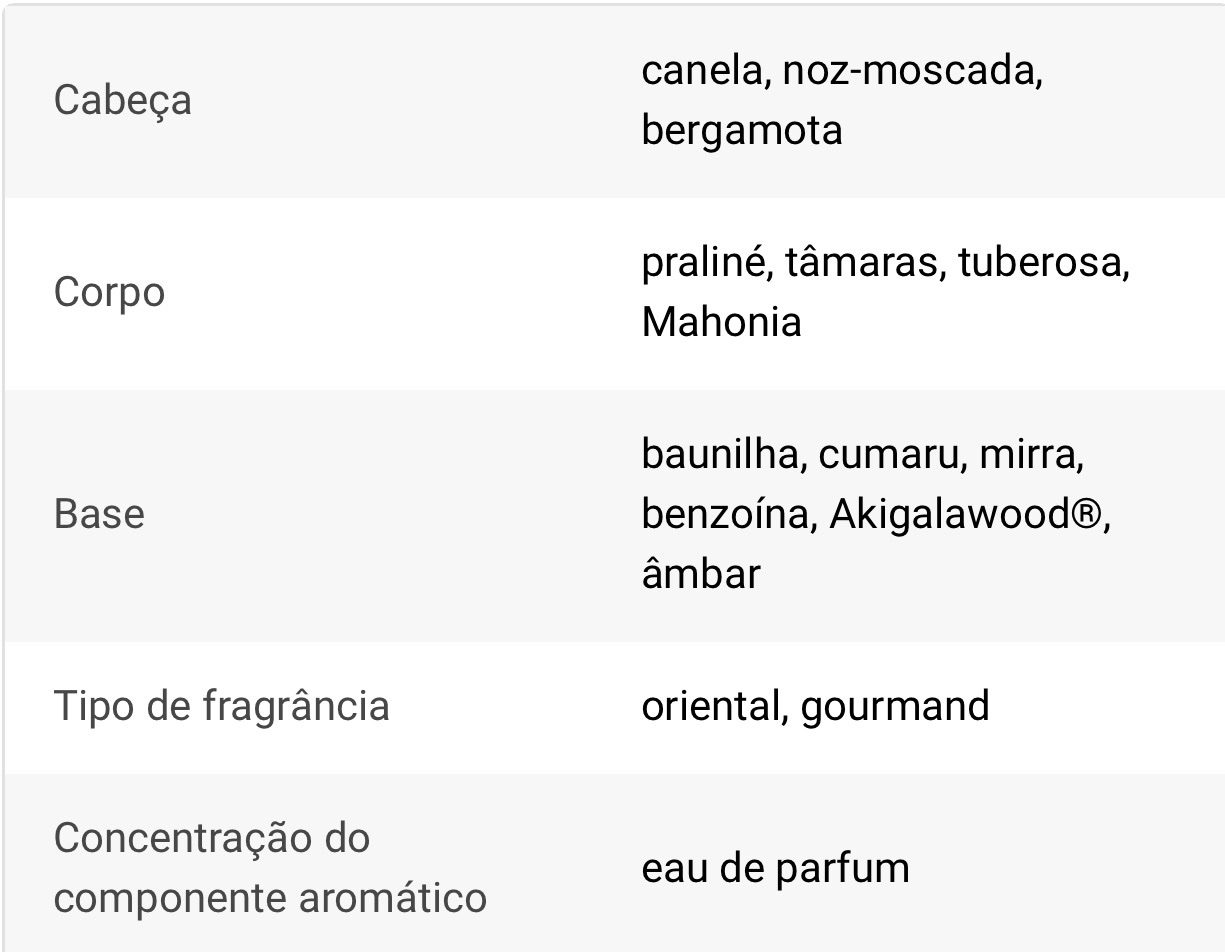
Task: Tap the praliné note
Action: tap(703, 263)
